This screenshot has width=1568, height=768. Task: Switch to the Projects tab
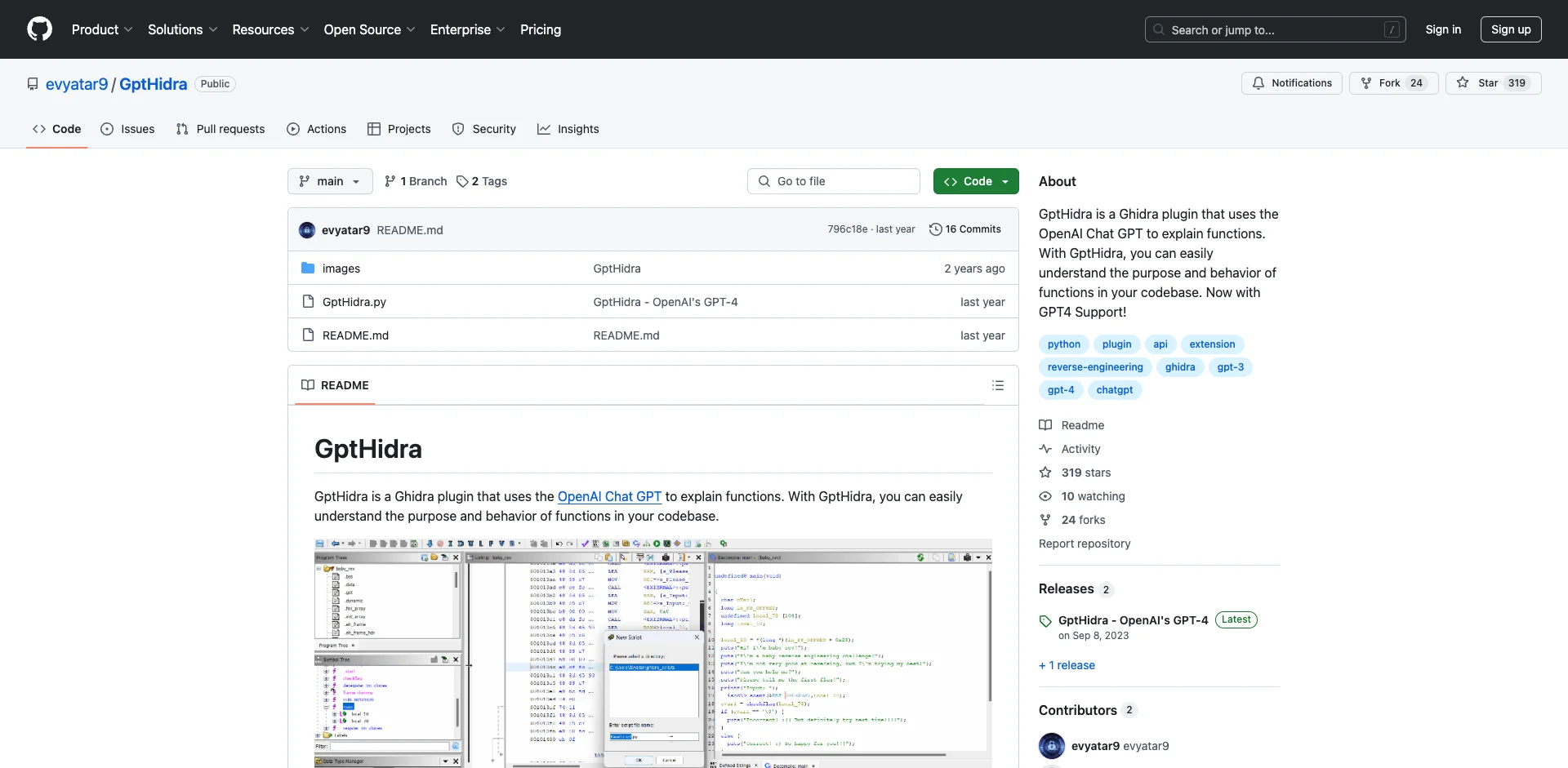(399, 129)
